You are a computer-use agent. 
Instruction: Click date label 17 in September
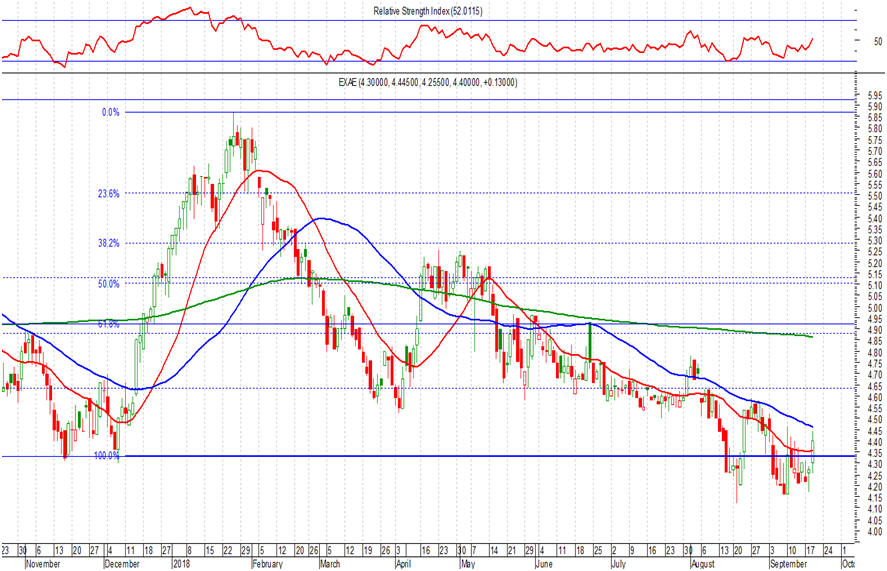[810, 550]
